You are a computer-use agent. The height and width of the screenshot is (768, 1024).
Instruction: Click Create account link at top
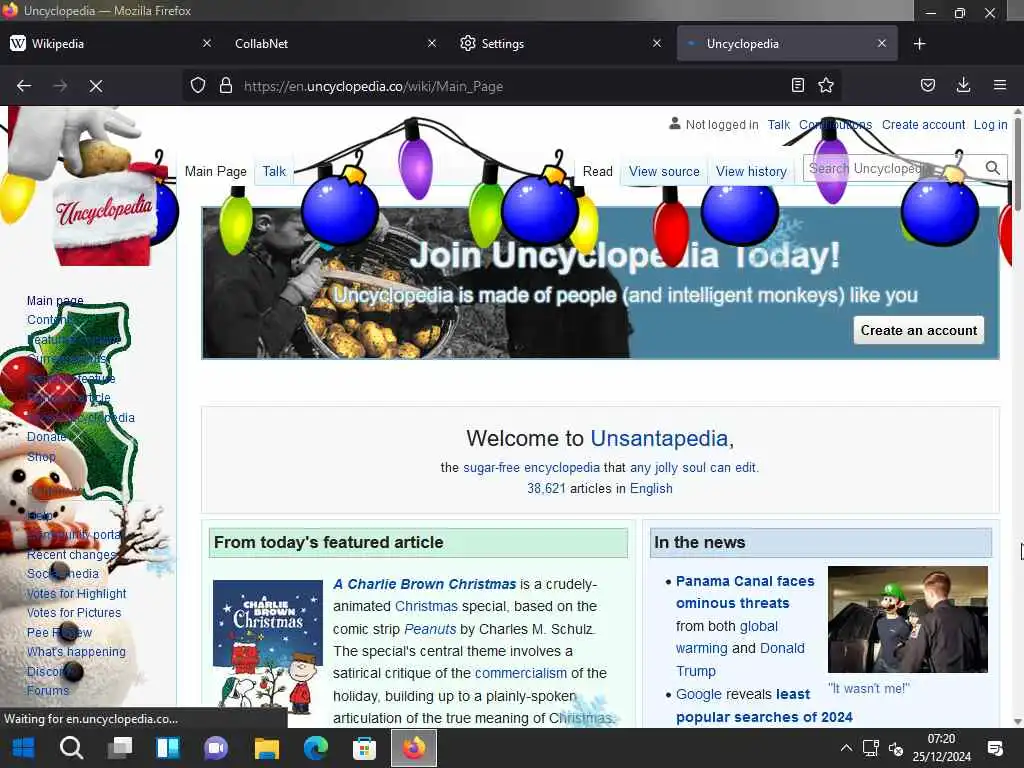pyautogui.click(x=923, y=125)
